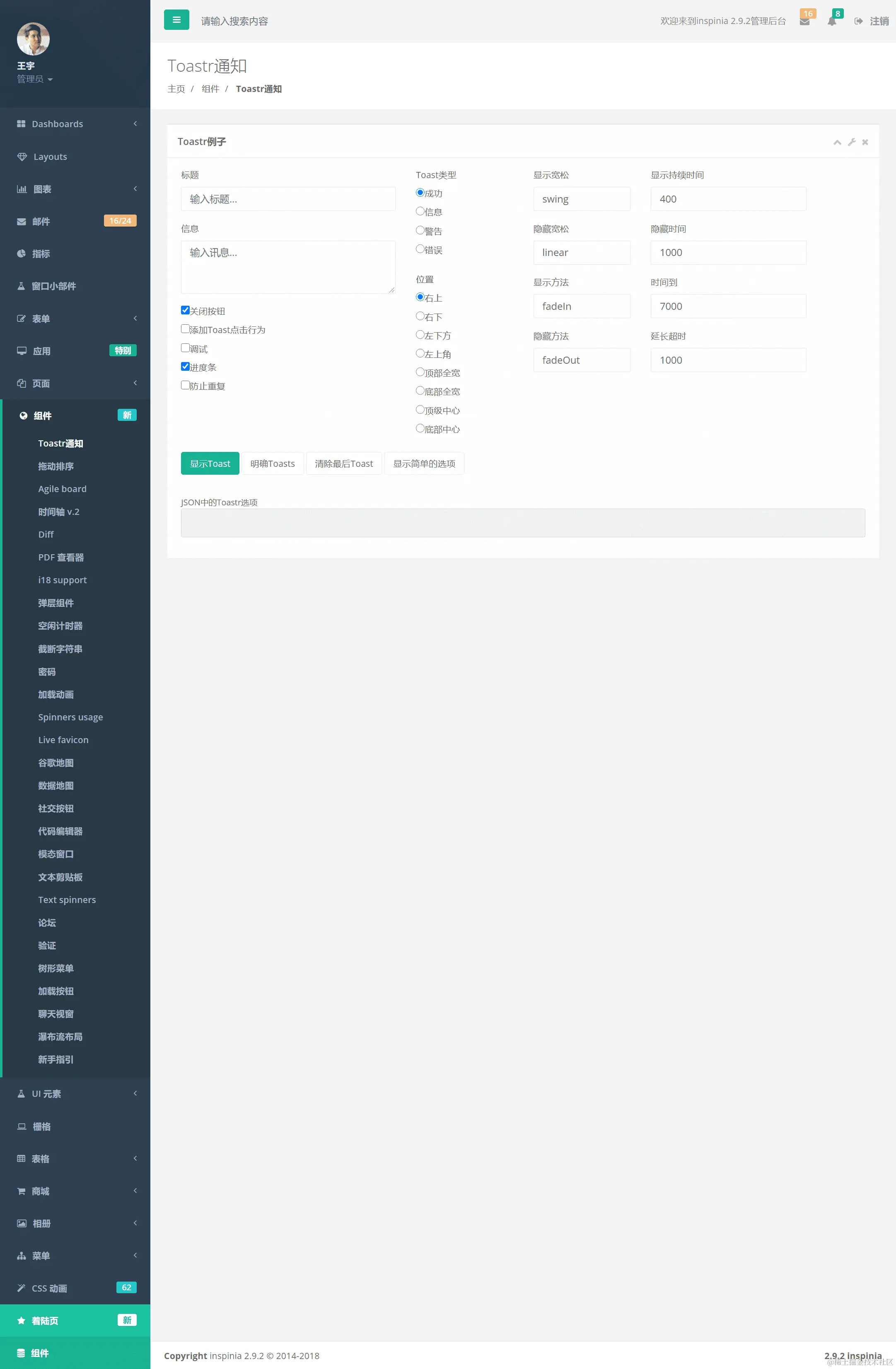This screenshot has height=1369, width=896.
Task: Uncheck the 进度条 checkbox
Action: (185, 367)
